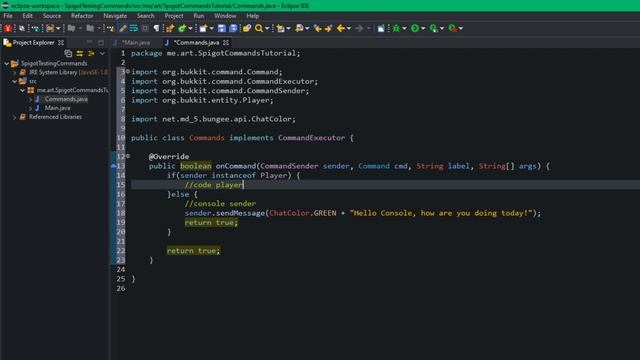This screenshot has height=360, width=640.
Task: Open the Back history dropdown arrow
Action: (349, 29)
